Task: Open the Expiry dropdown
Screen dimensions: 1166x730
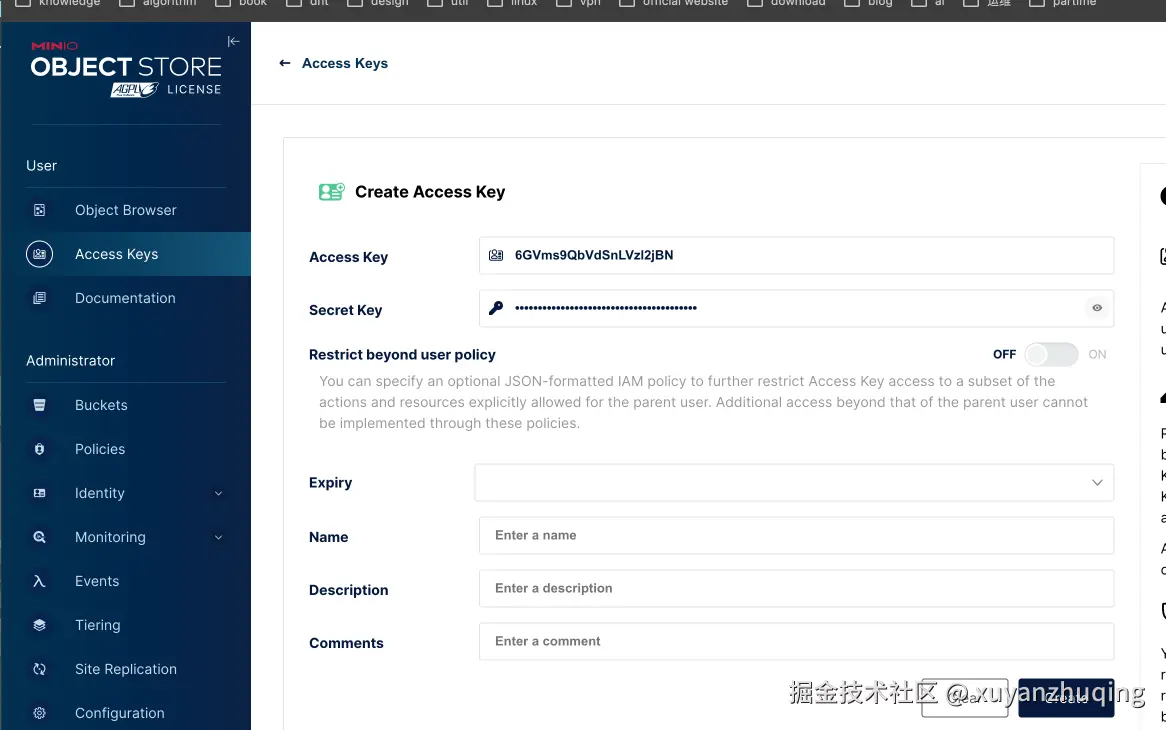Action: point(794,482)
